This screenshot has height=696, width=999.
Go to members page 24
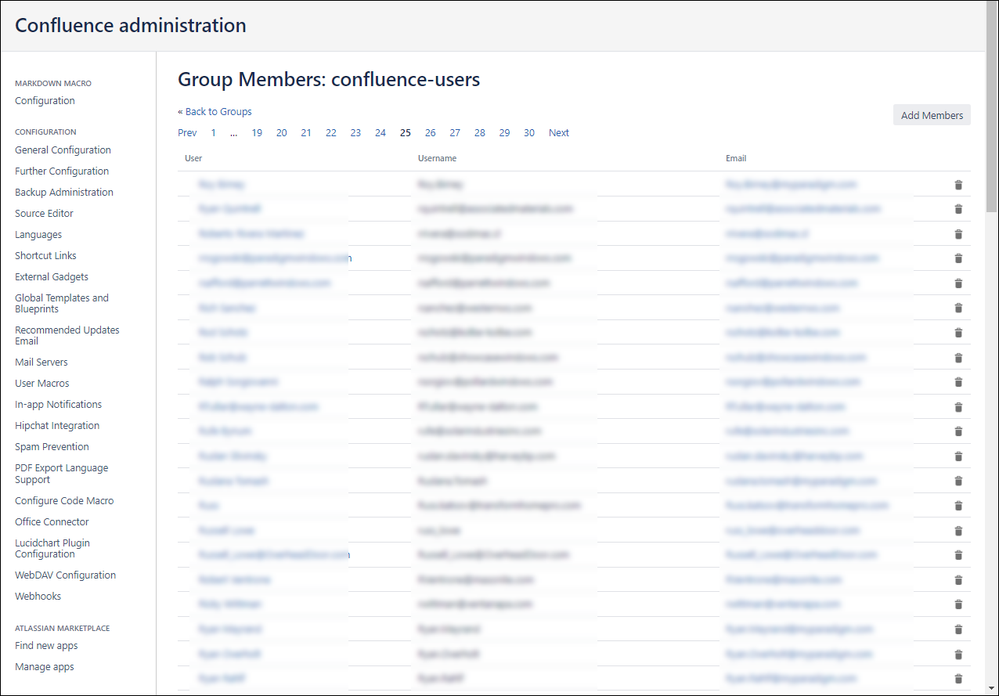click(x=380, y=133)
